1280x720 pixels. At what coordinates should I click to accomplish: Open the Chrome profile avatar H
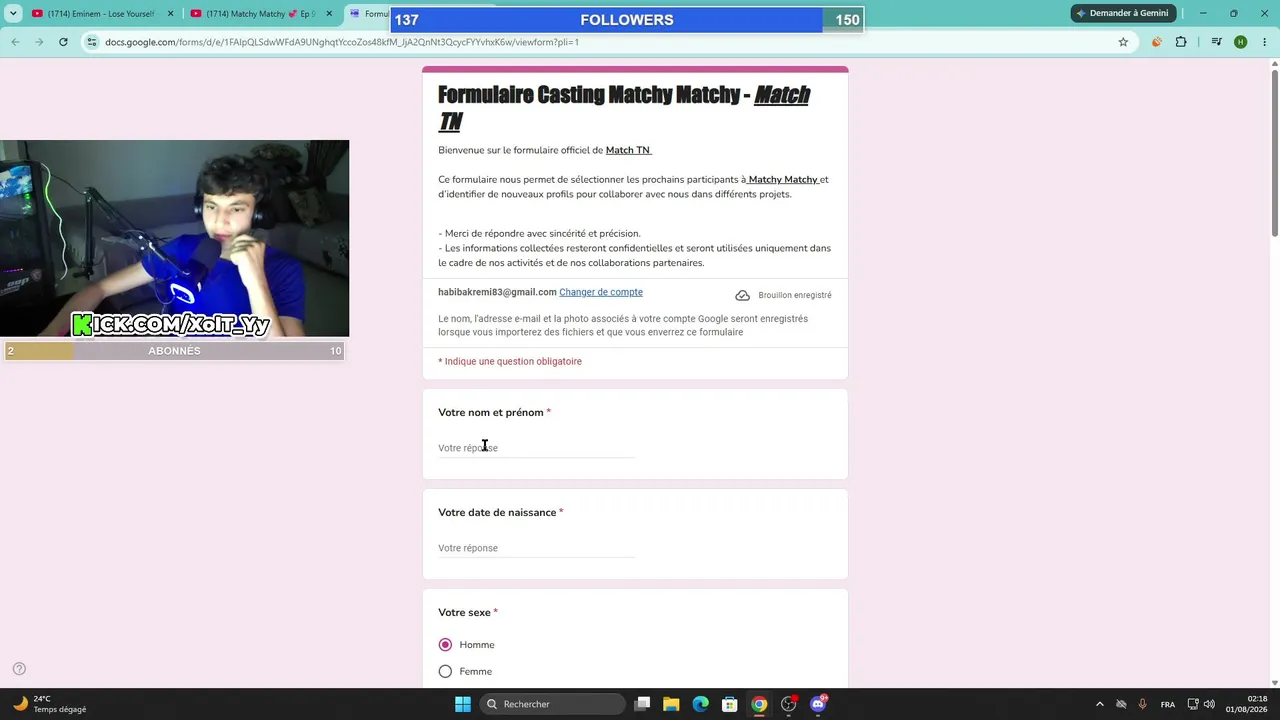point(1240,42)
